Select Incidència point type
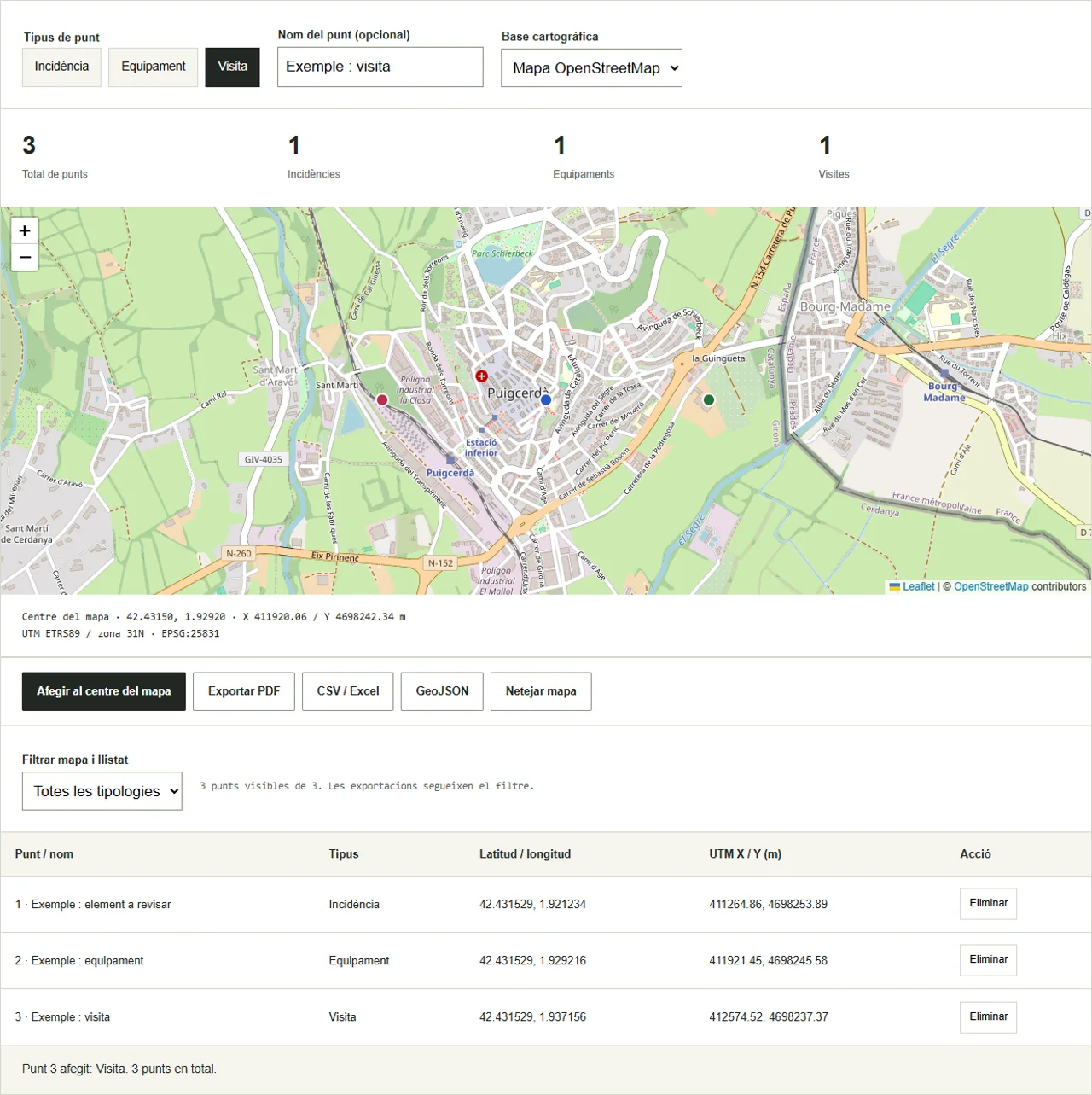The width and height of the screenshot is (1092, 1095). pos(61,67)
